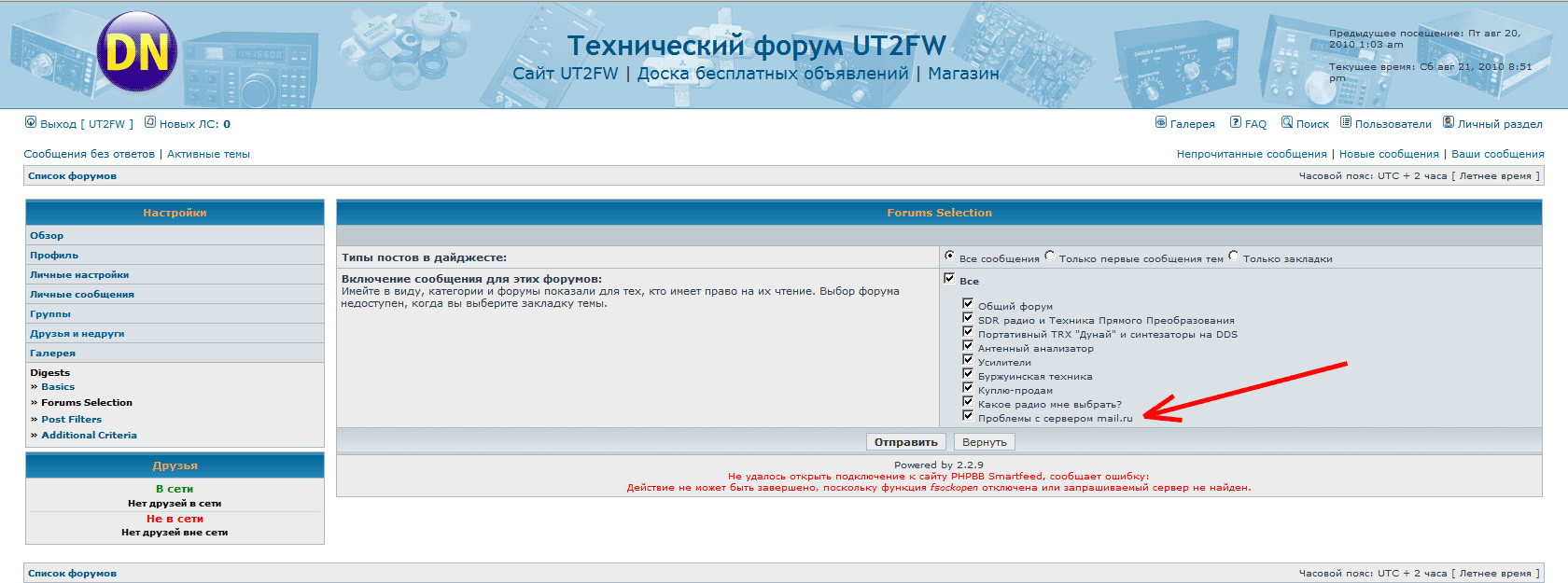Viewport: 1568px width, 583px height.
Task: Select 'Только первые сообщения тем' radio option
Action: 1050,256
